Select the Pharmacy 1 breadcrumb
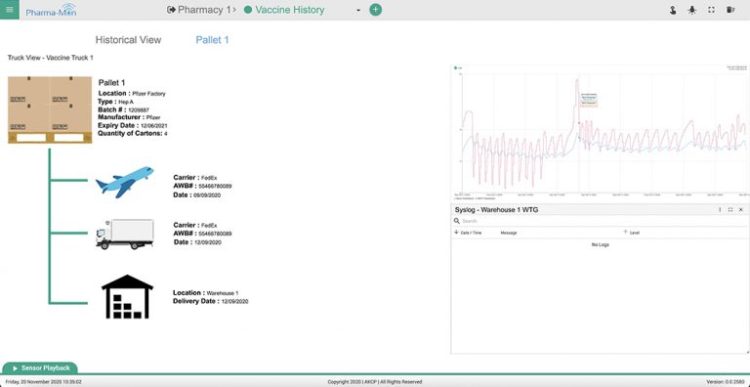750x387 pixels. (205, 10)
